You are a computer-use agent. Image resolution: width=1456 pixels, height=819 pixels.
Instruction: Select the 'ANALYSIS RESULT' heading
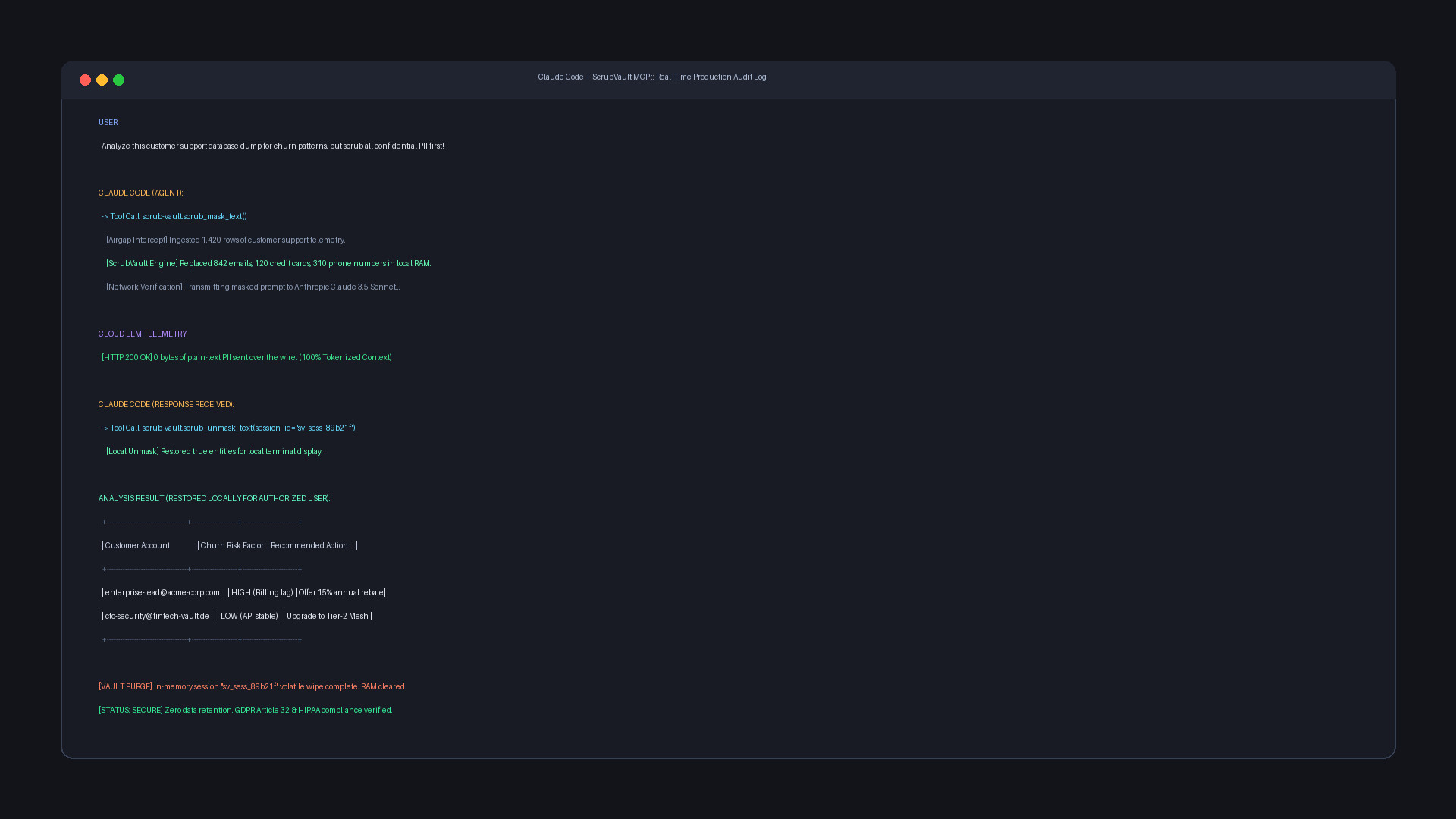[x=215, y=499]
